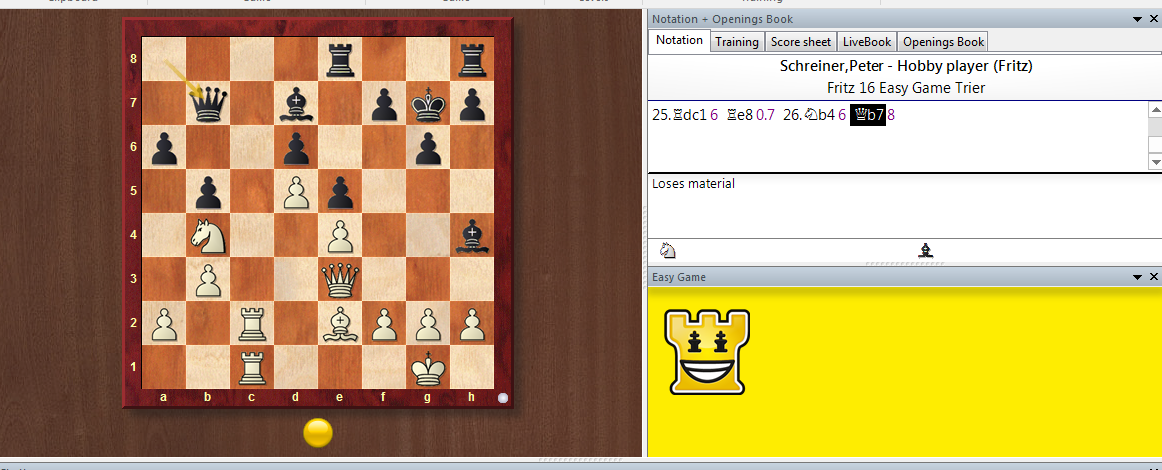Show the Score sheet tab
This screenshot has height=470, width=1162.
800,41
